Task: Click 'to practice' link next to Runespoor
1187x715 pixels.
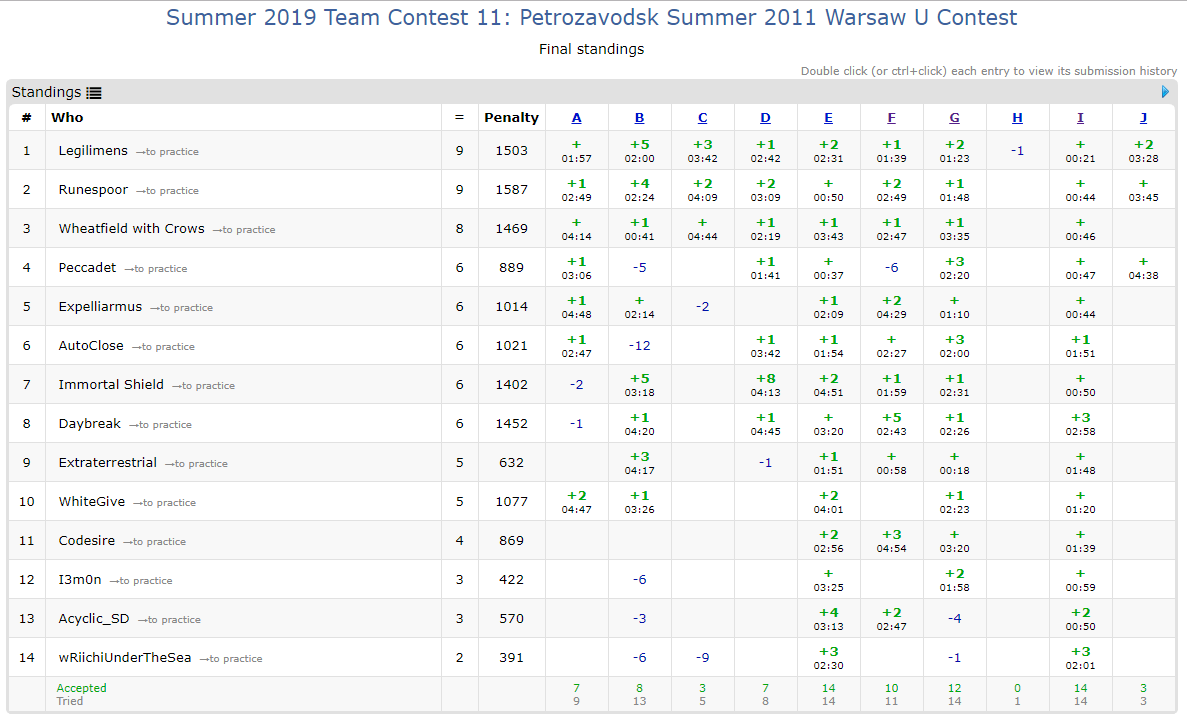Action: (x=167, y=191)
